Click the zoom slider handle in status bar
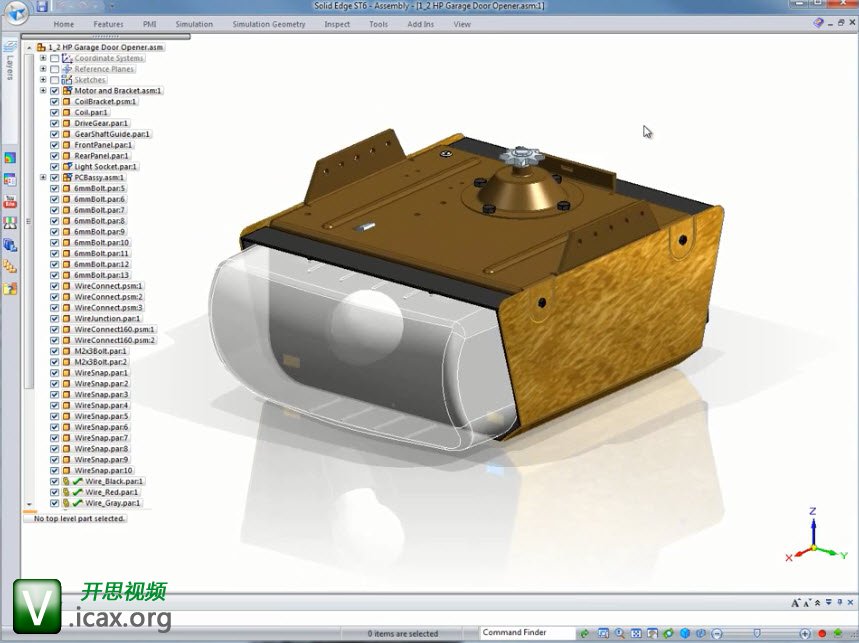The image size is (859, 643). (x=757, y=634)
